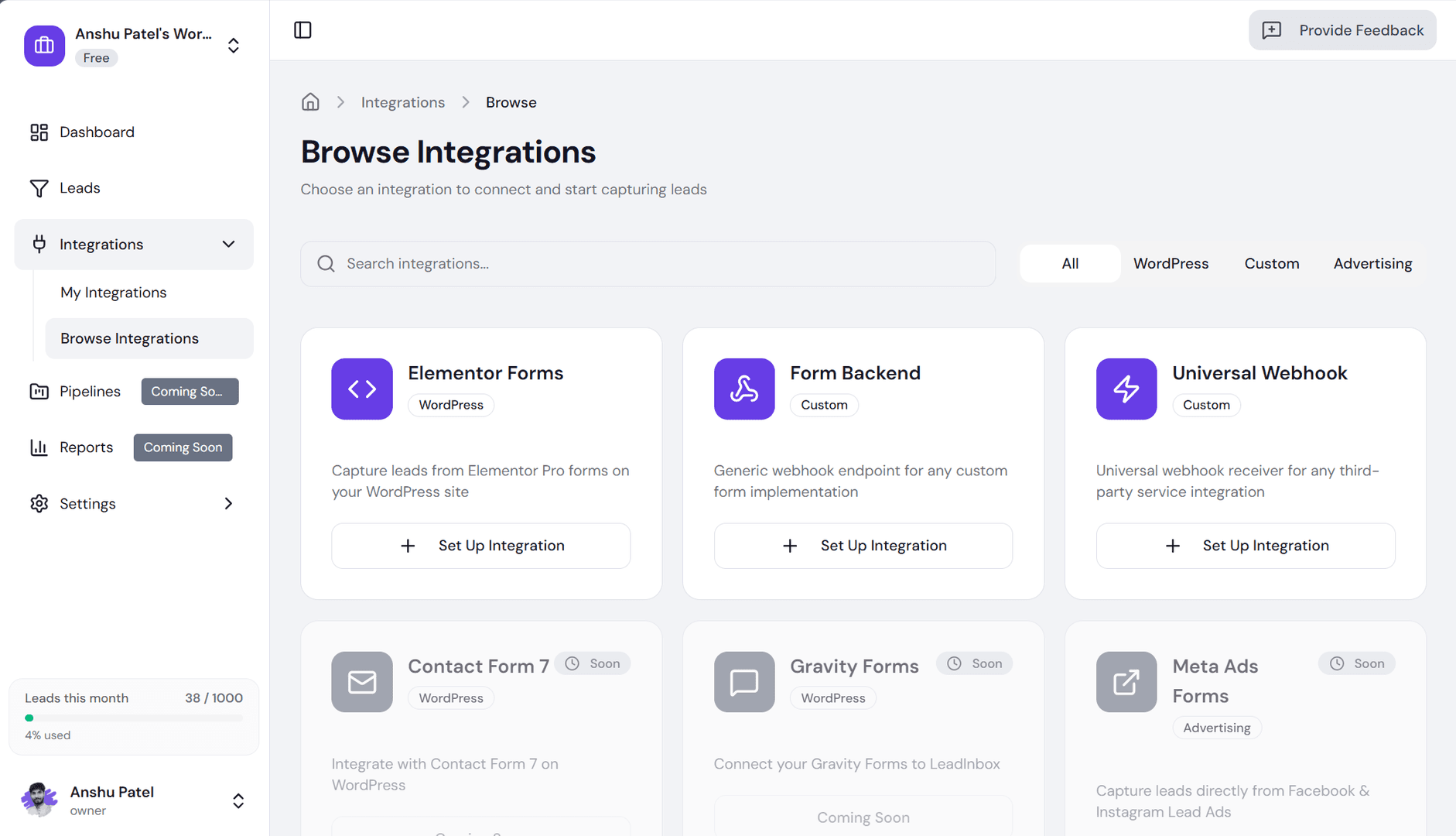The width and height of the screenshot is (1456, 836).
Task: Click the clock icon on Contact Form 7's Soon badge
Action: (x=572, y=663)
